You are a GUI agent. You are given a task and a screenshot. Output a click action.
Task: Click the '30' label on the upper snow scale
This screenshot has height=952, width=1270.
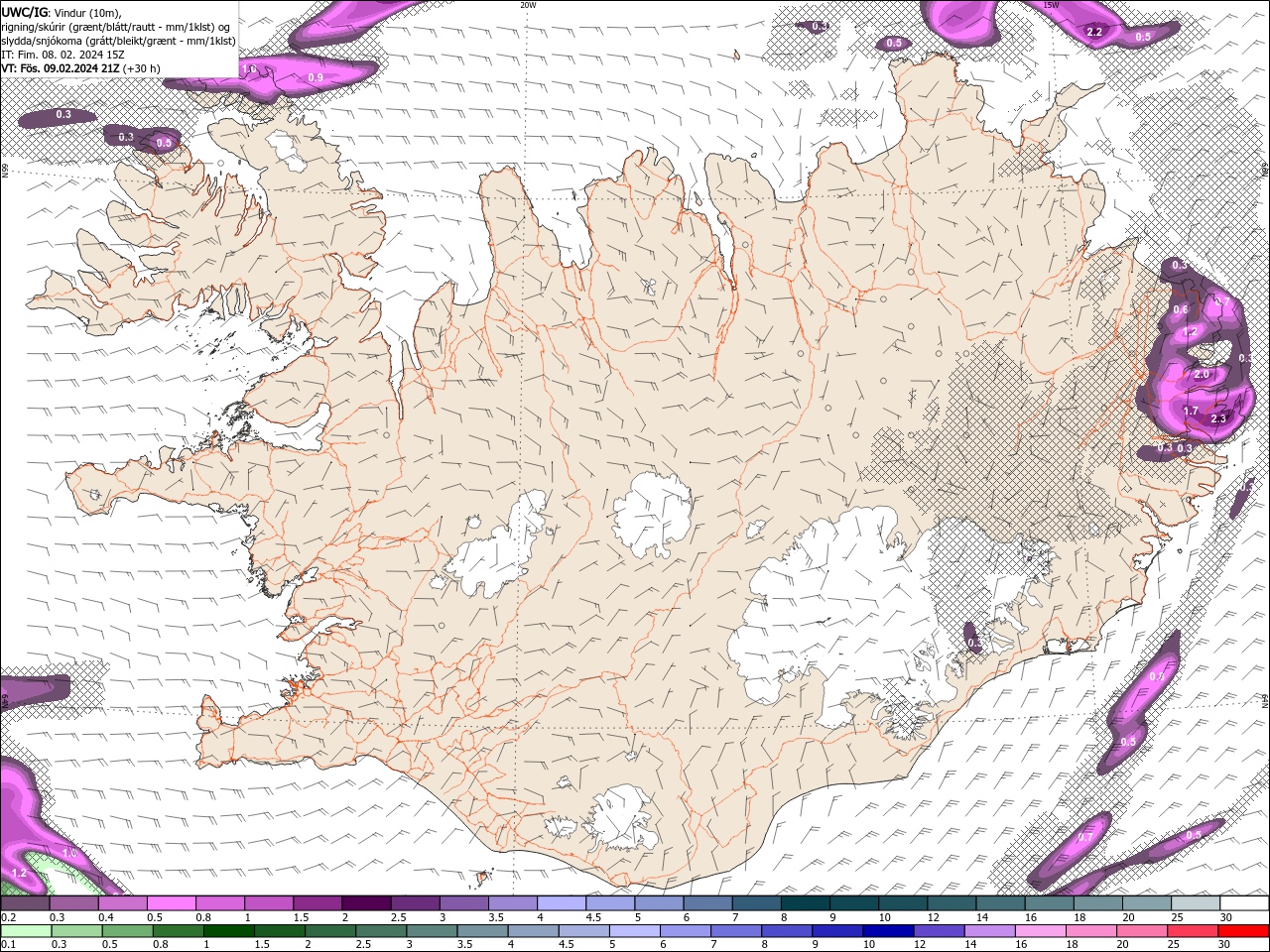pyautogui.click(x=1226, y=917)
